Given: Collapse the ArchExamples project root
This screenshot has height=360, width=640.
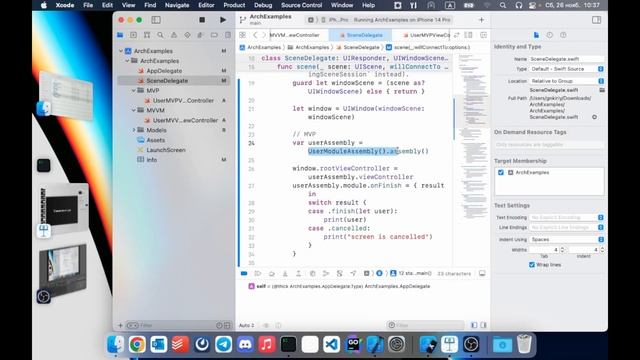Looking at the screenshot, I should point(121,51).
